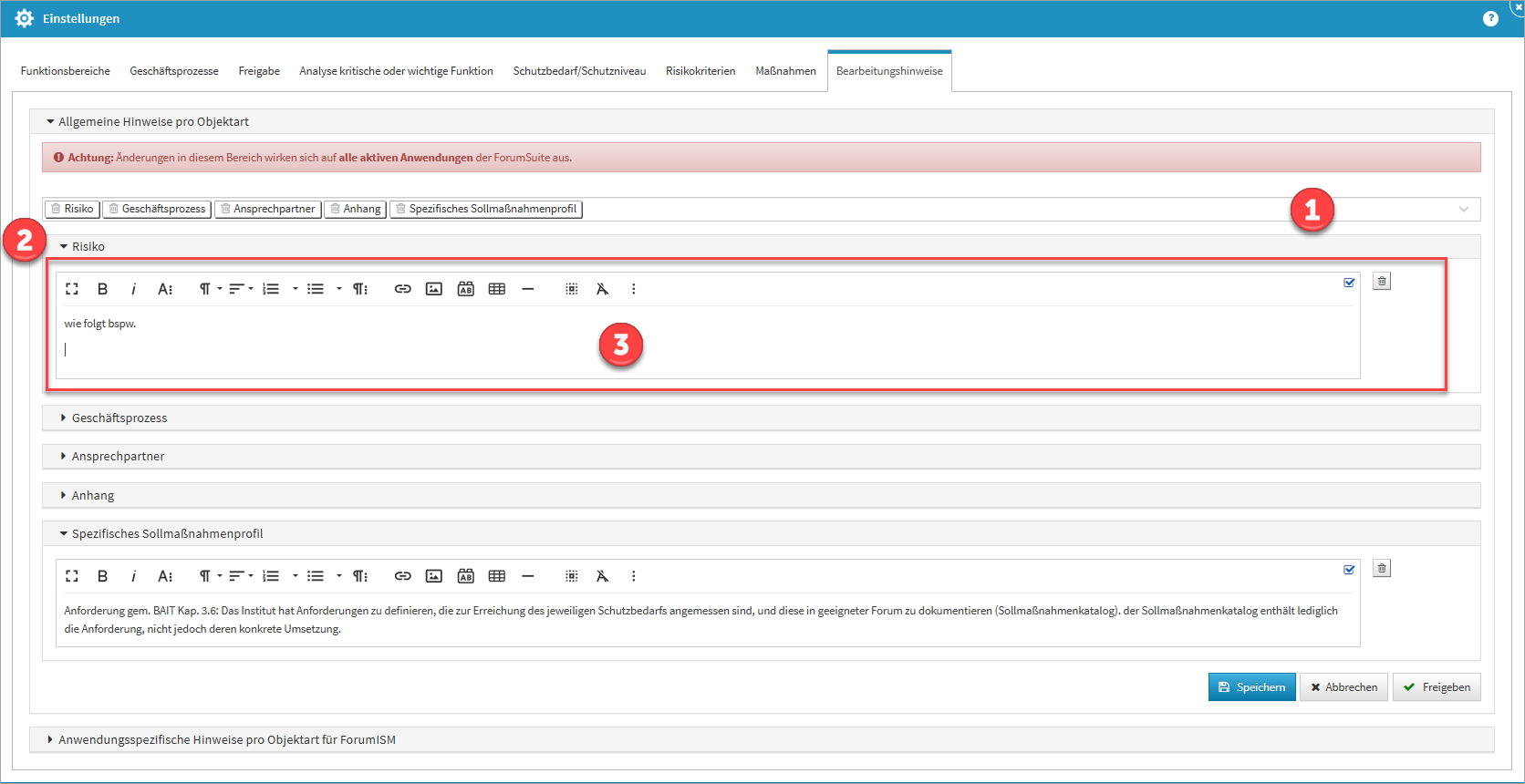Viewport: 1525px width, 784px height.
Task: Expand the Ansprechpartner section
Action: [118, 457]
